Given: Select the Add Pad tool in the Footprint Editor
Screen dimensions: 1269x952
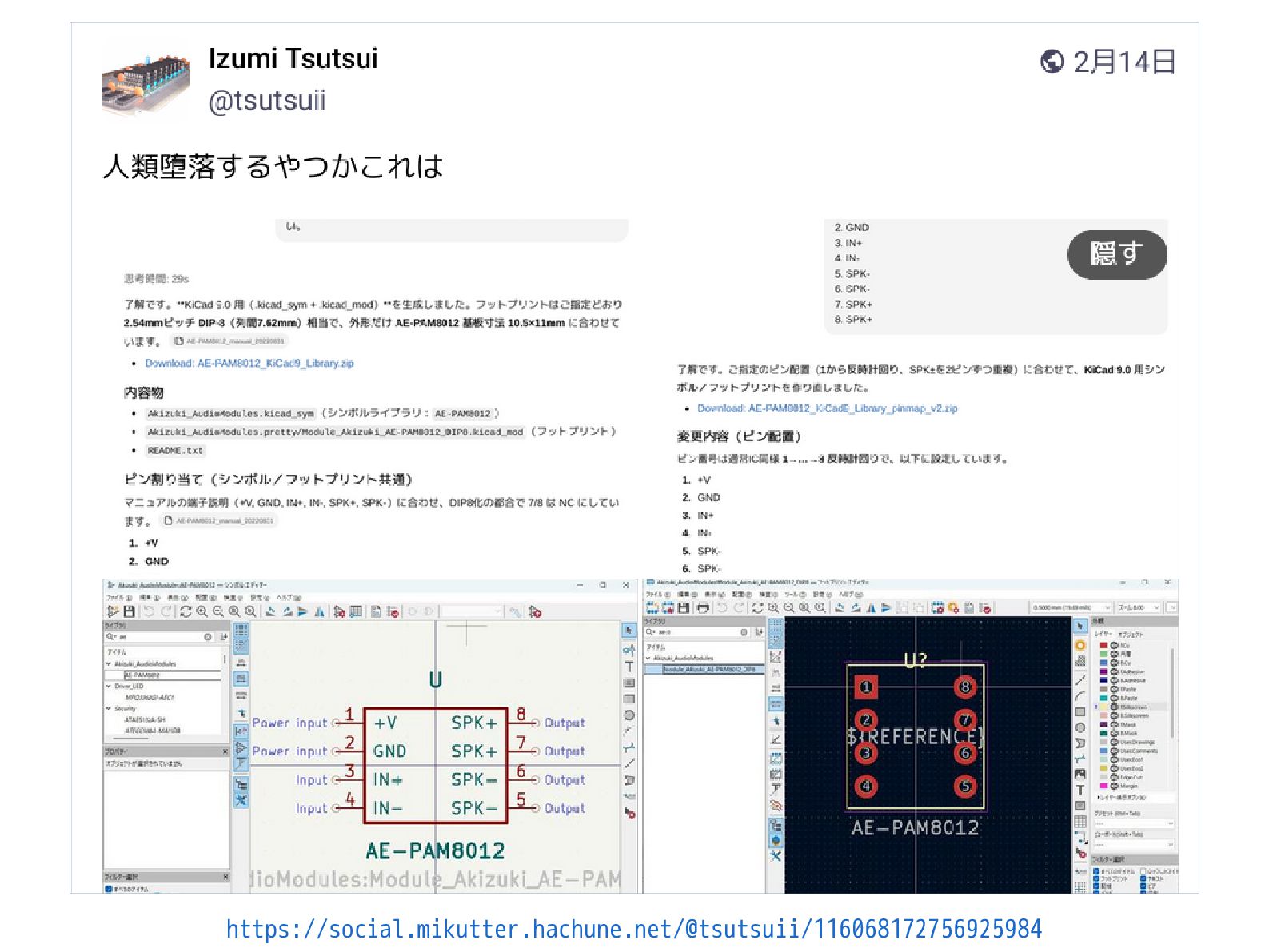Looking at the screenshot, I should [x=1080, y=645].
